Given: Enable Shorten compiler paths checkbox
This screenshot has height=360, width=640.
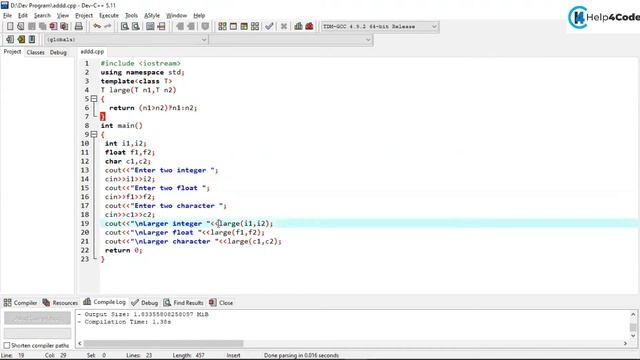Looking at the screenshot, I should point(7,346).
